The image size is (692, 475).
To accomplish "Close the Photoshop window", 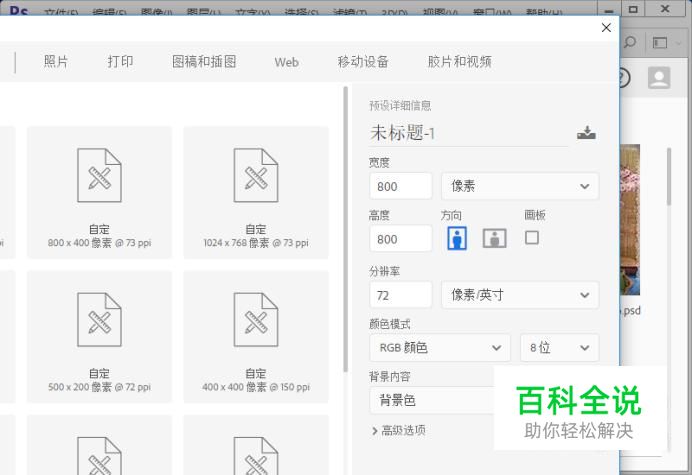I will pos(665,9).
